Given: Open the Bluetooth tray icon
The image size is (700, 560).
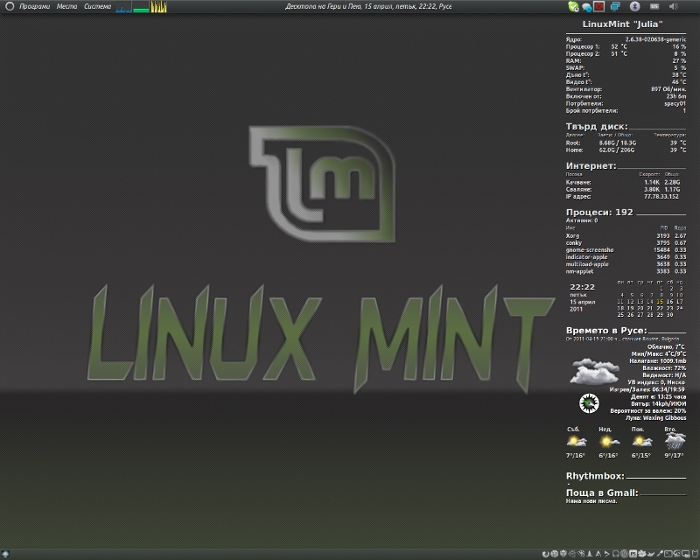Looking at the screenshot, I should (634, 6).
